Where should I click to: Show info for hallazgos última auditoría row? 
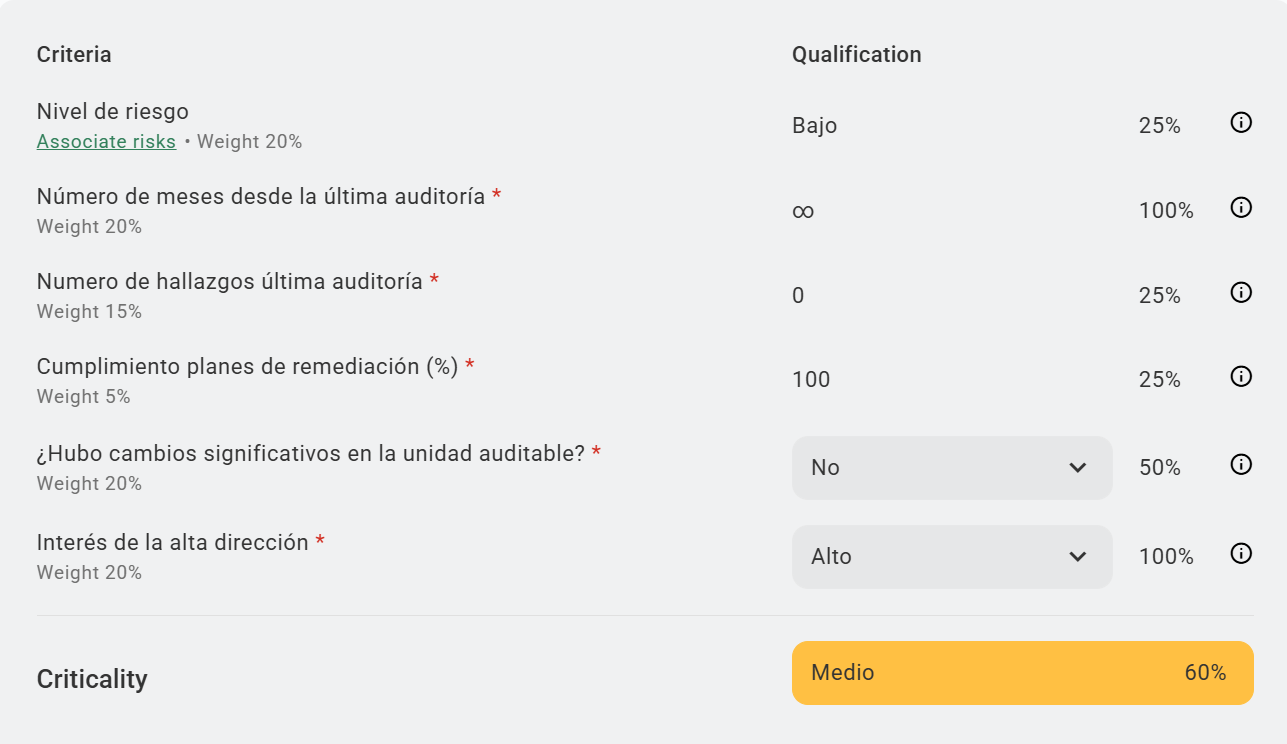click(1241, 293)
